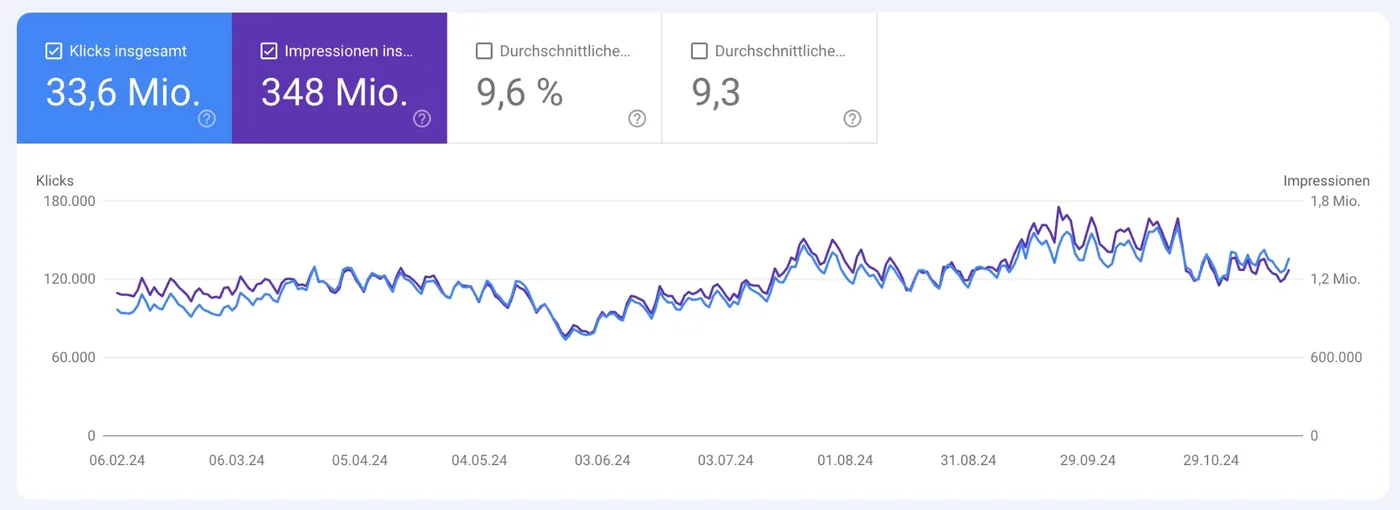Click the 120.000 left axis value
This screenshot has width=1400, height=510.
70,279
